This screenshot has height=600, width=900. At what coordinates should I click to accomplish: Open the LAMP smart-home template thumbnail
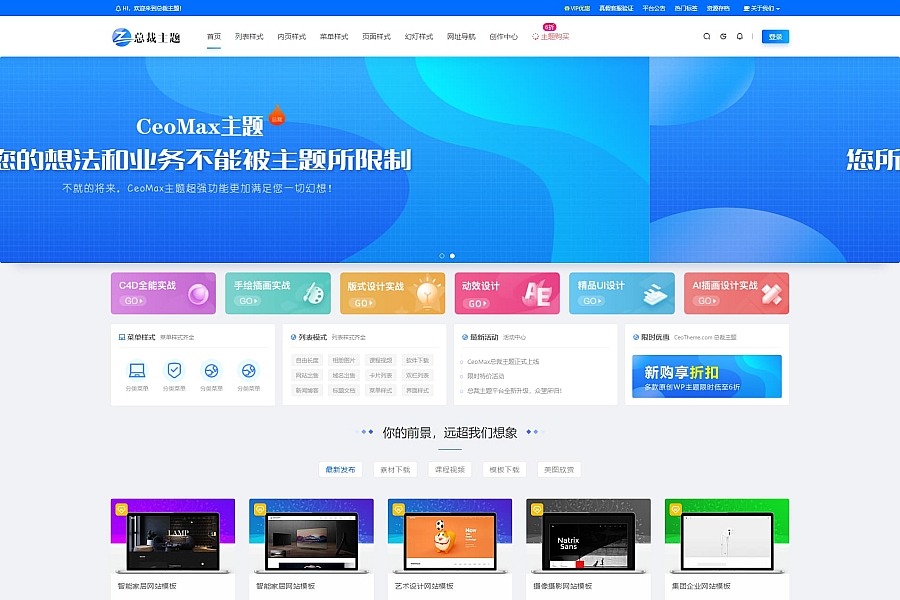pyautogui.click(x=173, y=537)
